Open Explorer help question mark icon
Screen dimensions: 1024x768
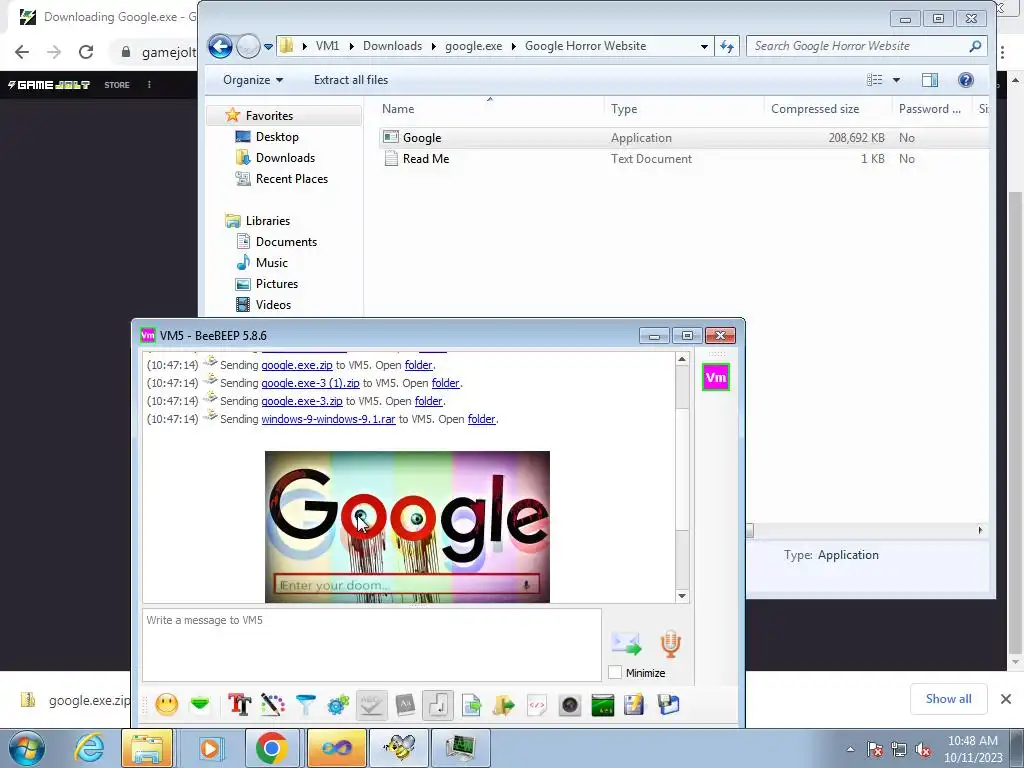[965, 80]
